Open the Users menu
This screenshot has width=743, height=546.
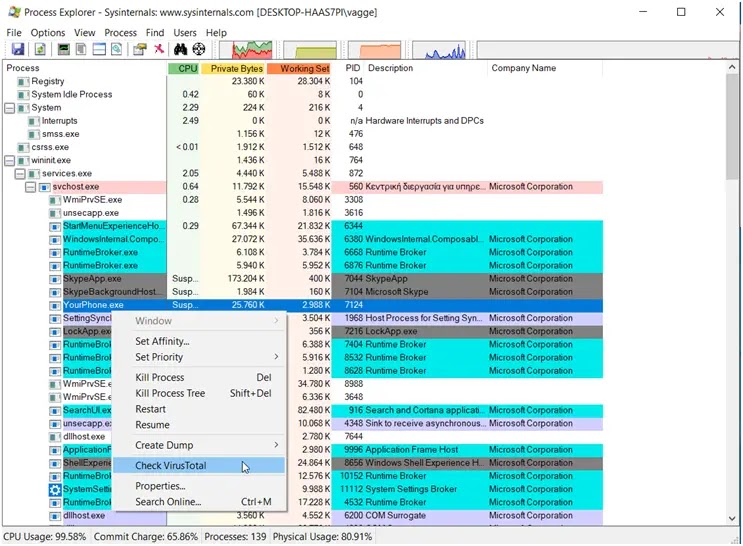[185, 33]
